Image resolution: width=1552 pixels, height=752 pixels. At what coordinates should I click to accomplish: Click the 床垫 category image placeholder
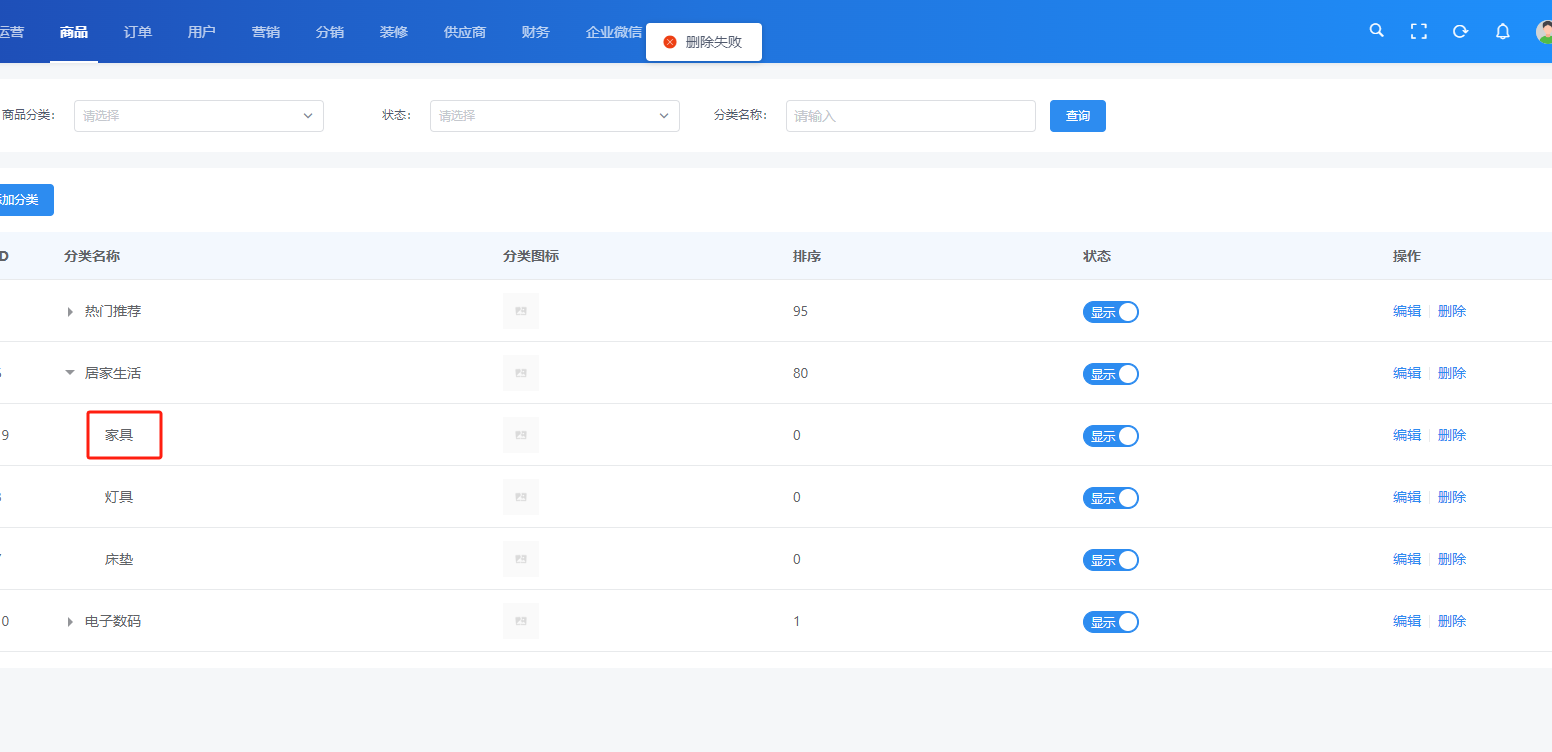click(x=521, y=559)
